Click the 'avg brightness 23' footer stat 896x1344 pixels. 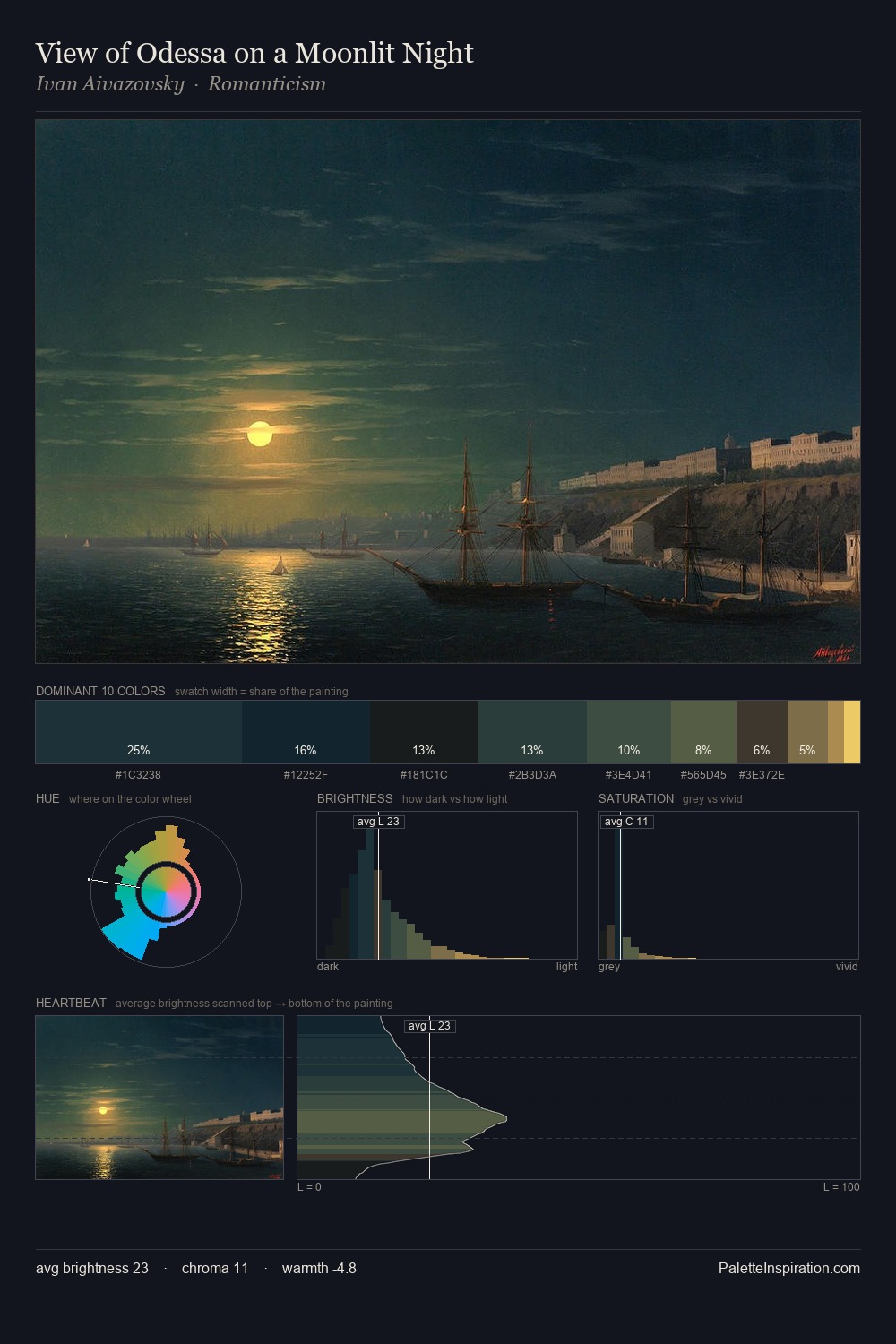[x=92, y=1269]
